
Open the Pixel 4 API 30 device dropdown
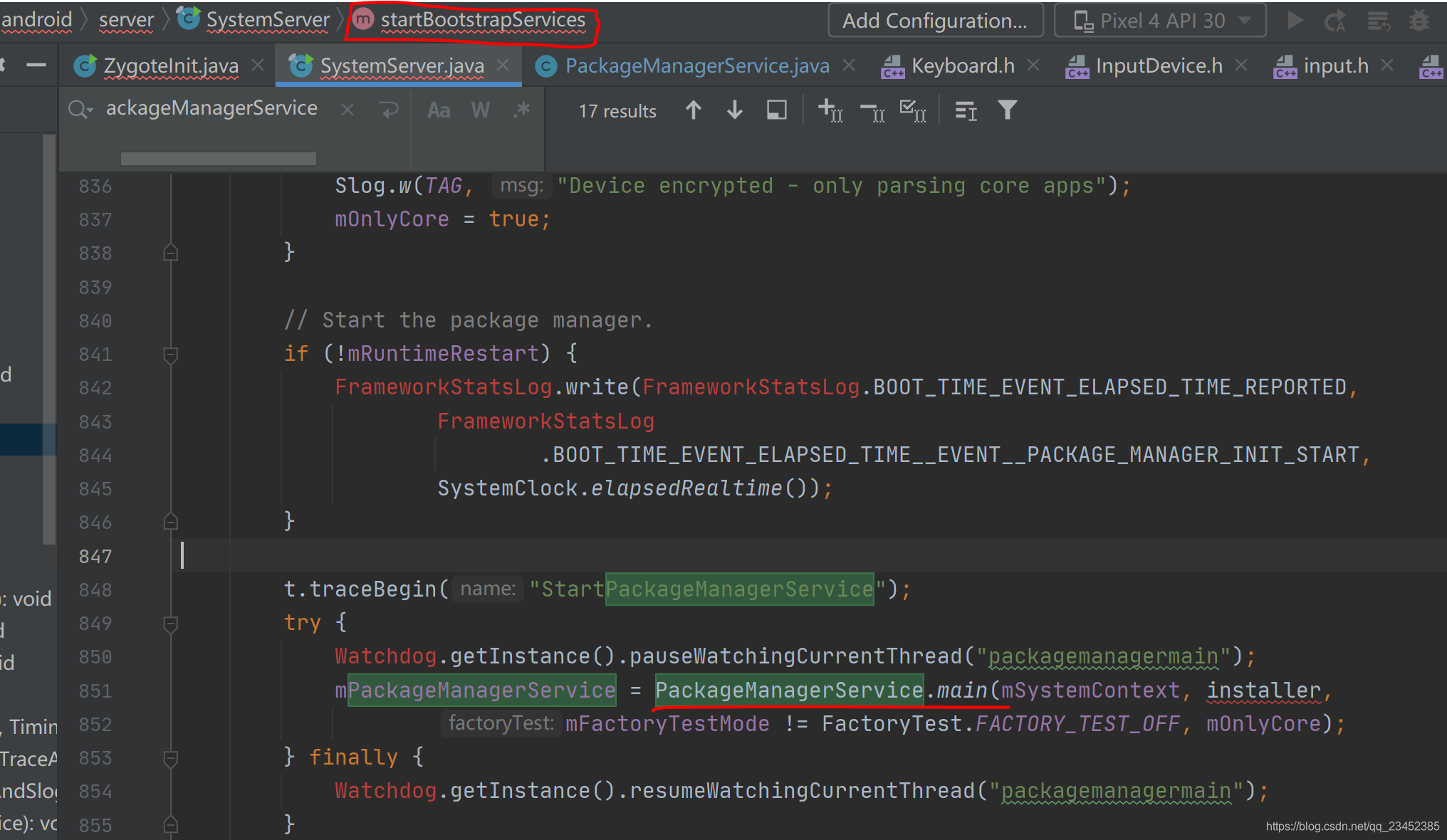(x=1161, y=21)
